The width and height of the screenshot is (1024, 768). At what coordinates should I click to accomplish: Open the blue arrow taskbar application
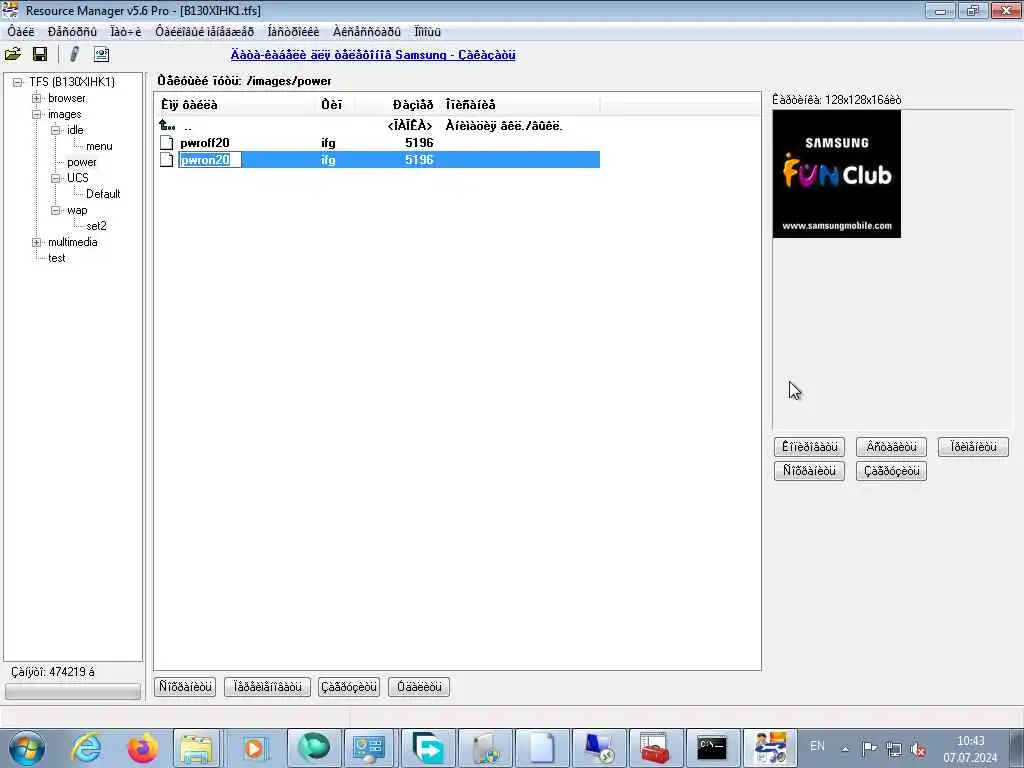coord(428,748)
